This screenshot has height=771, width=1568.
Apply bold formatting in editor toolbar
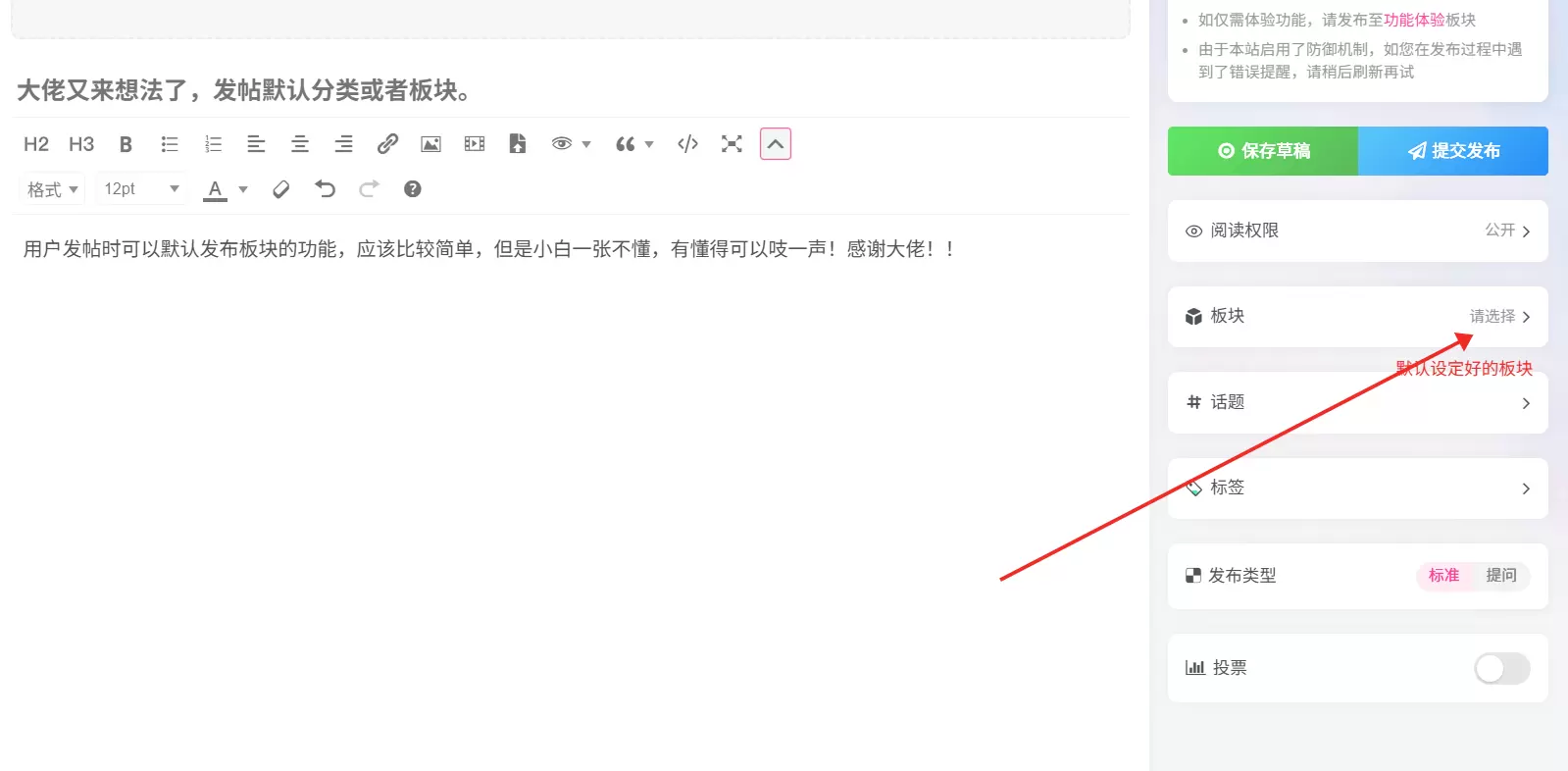click(126, 144)
